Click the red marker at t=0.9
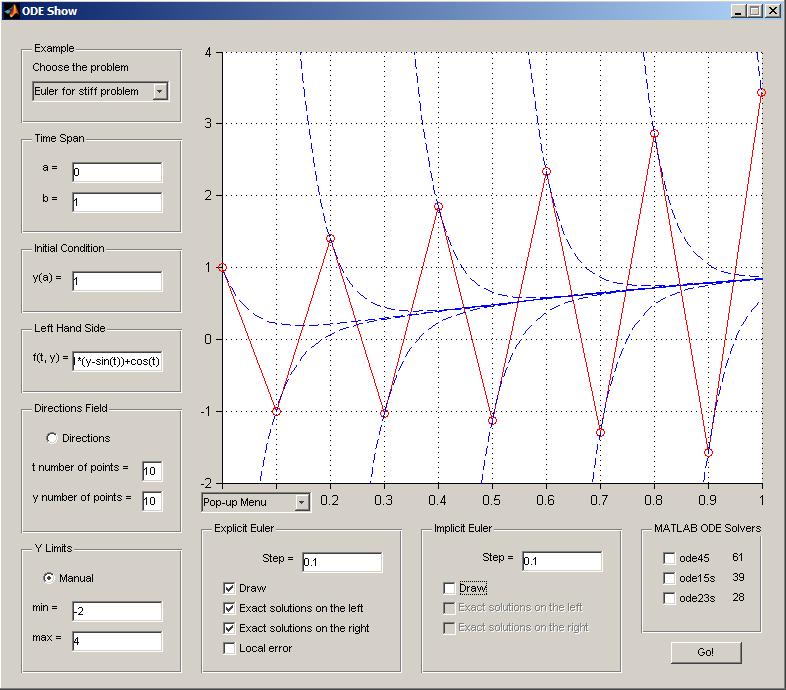The width and height of the screenshot is (786, 690). [x=708, y=452]
